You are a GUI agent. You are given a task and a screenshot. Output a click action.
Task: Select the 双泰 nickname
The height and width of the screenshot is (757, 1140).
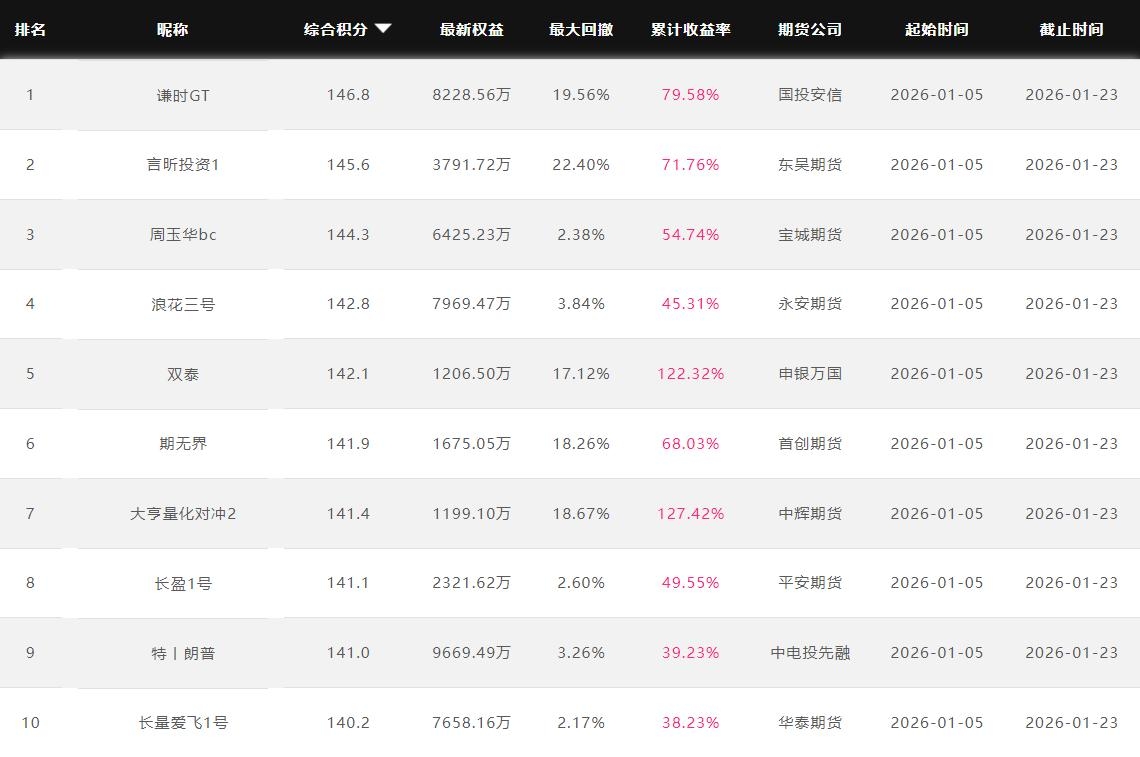(x=183, y=374)
